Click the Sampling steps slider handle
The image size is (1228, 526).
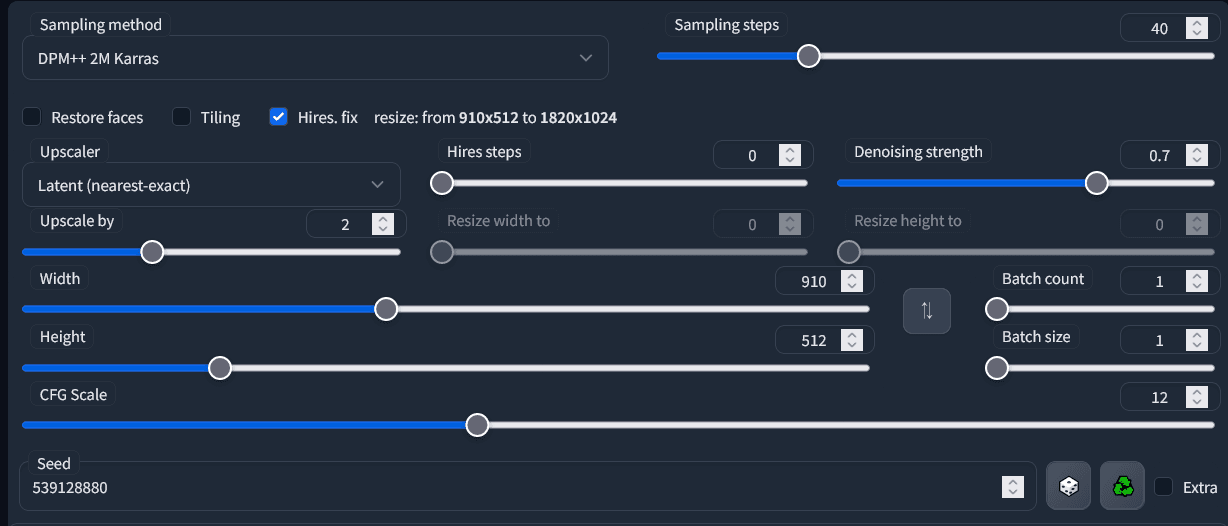[x=809, y=56]
